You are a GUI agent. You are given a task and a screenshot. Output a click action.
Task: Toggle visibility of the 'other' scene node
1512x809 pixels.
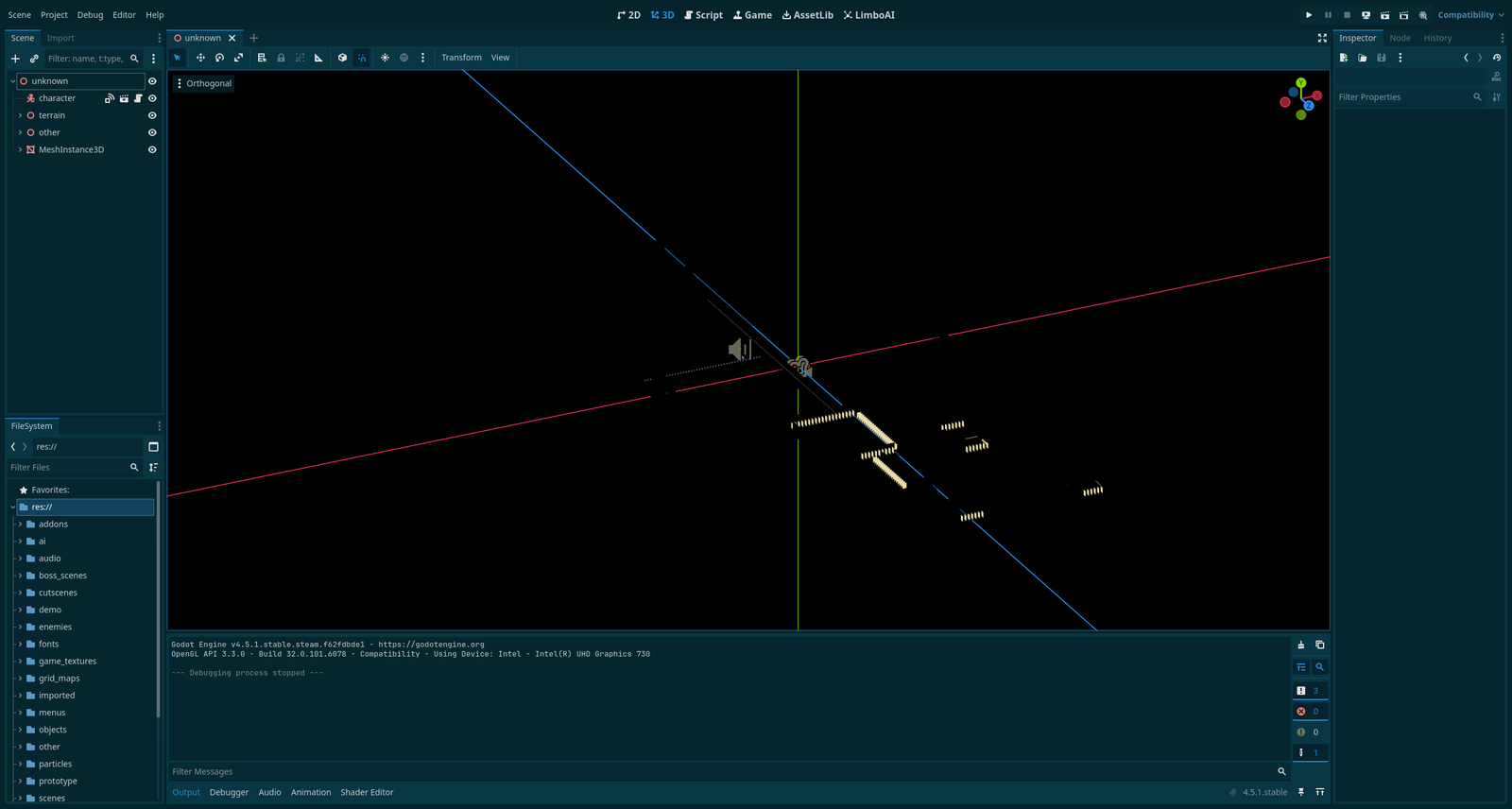click(x=152, y=132)
